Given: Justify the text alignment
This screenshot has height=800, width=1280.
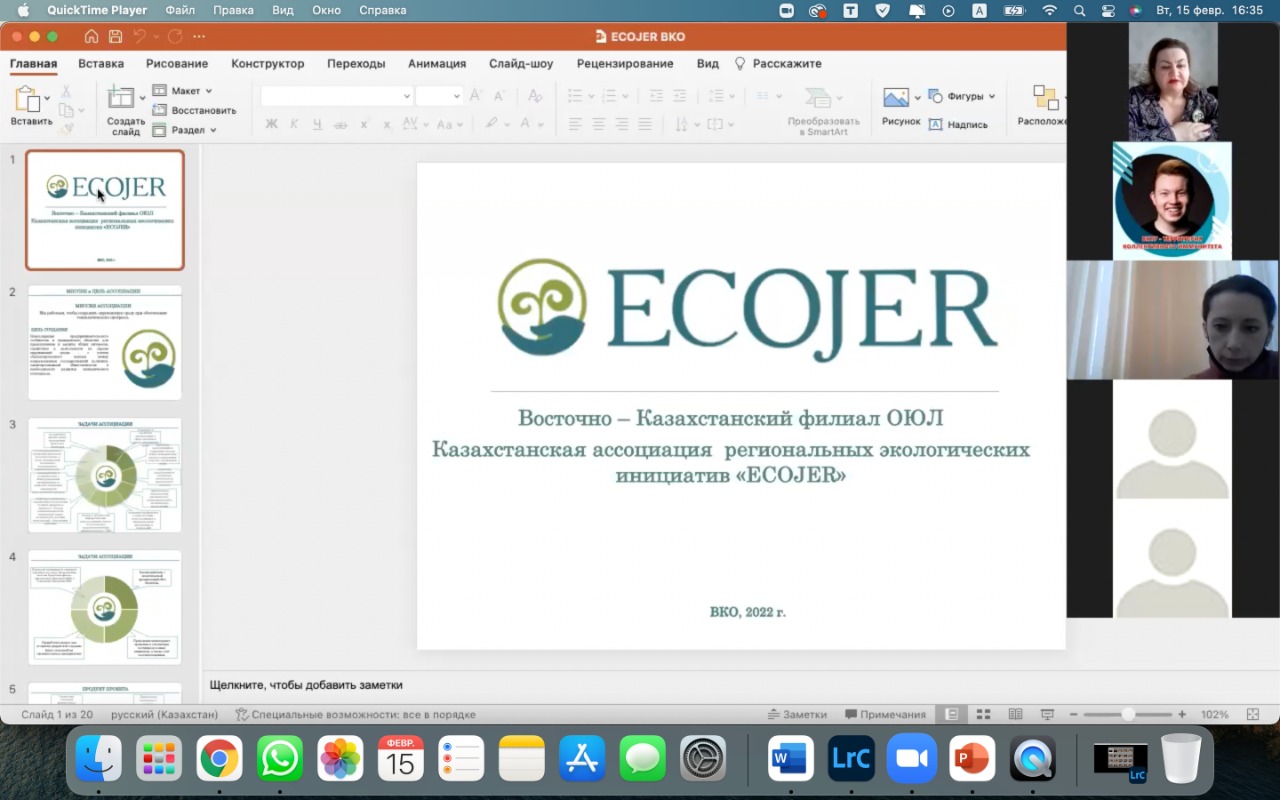Looking at the screenshot, I should pos(644,124).
